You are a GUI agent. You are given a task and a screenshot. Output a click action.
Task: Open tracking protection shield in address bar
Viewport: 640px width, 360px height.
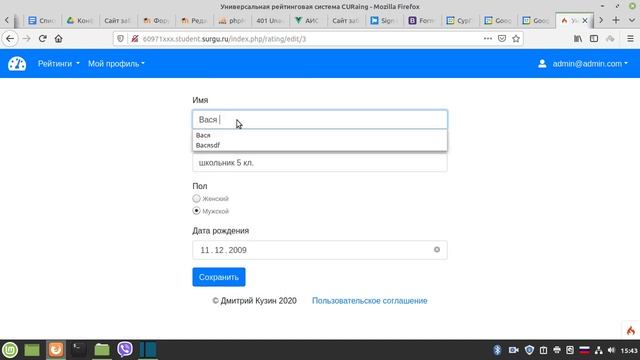(x=120, y=39)
